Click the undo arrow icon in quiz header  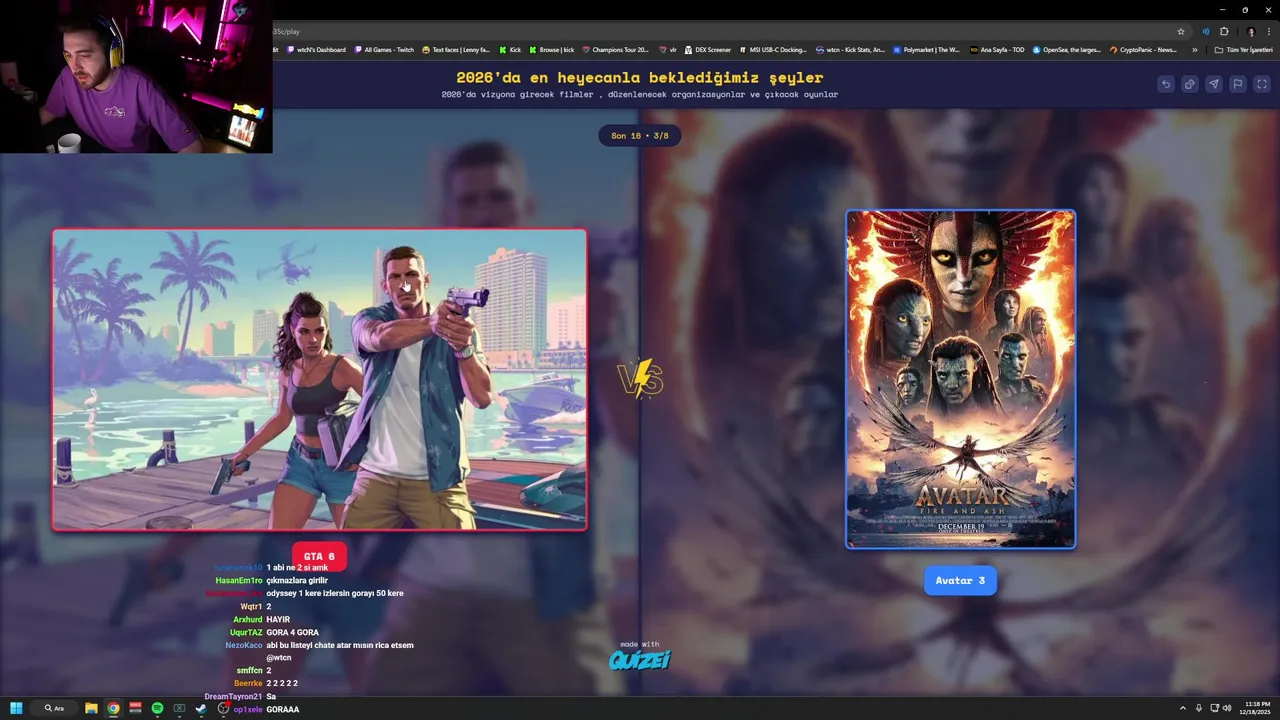(1165, 84)
